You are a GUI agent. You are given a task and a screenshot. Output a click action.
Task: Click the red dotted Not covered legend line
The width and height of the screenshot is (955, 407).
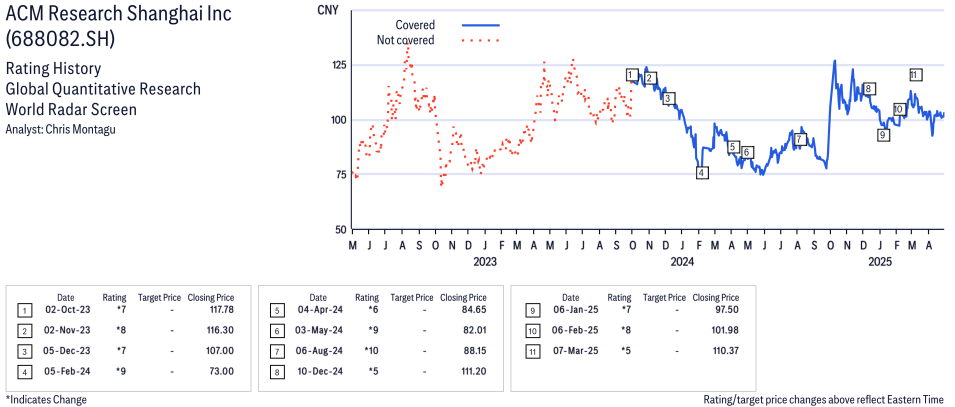481,40
